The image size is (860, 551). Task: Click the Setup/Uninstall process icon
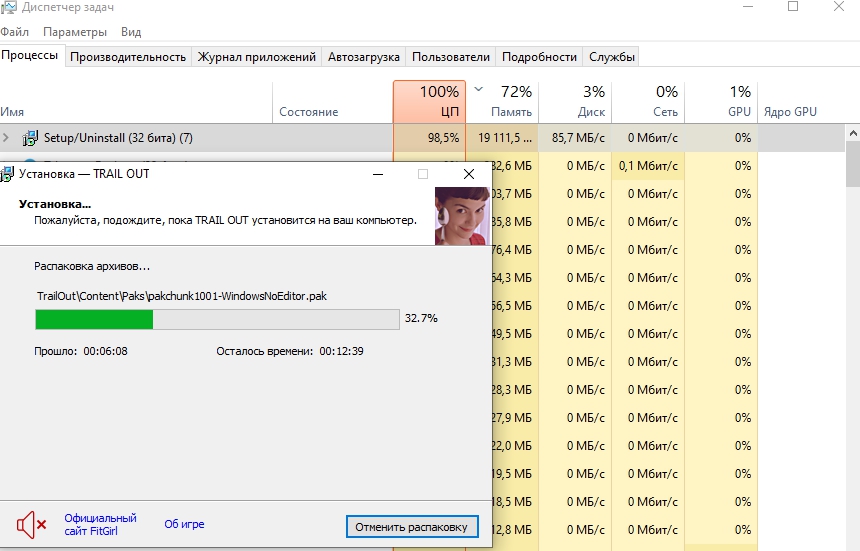(30, 138)
